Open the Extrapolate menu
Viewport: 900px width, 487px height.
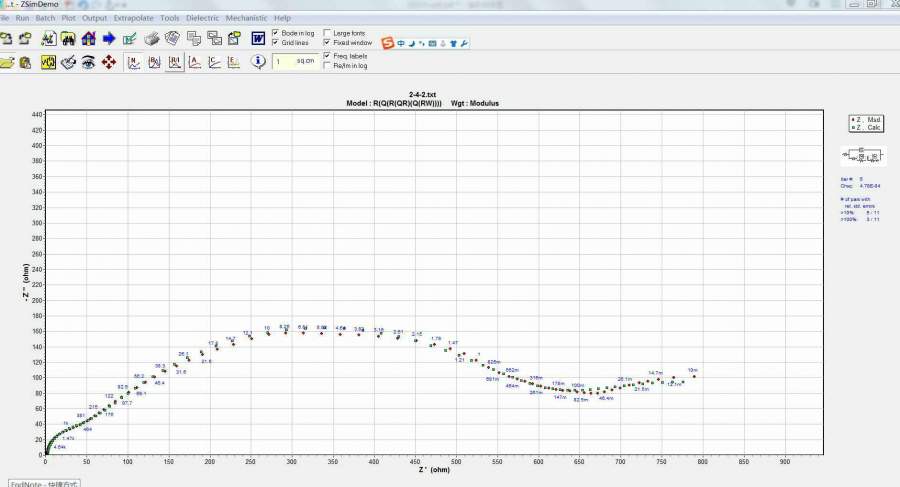[x=133, y=18]
